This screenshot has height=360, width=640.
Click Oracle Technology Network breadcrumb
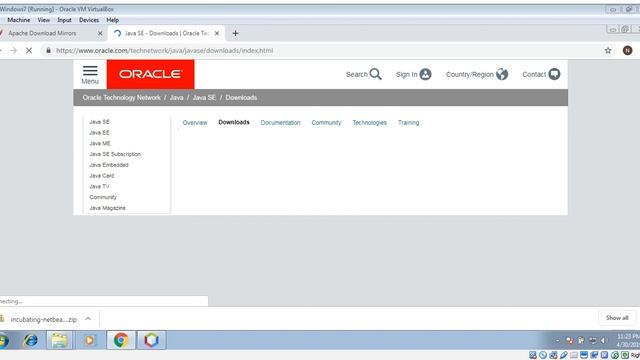click(121, 98)
